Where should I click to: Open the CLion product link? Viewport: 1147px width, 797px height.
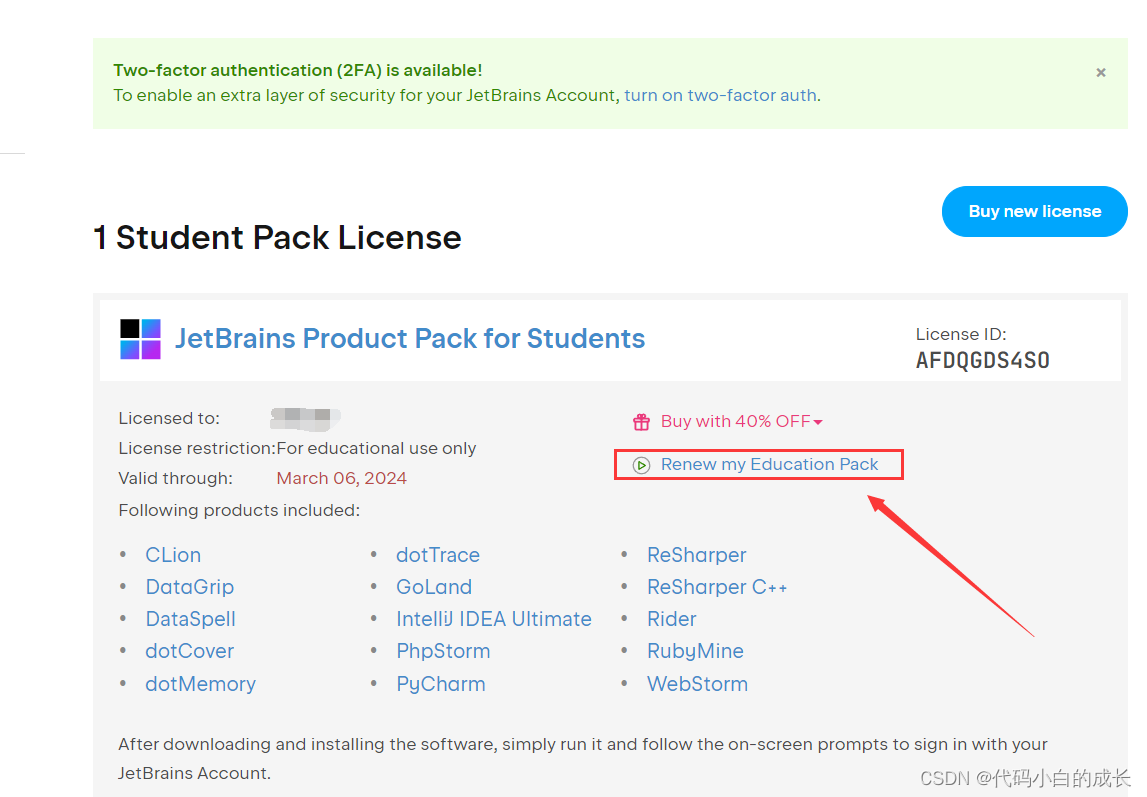click(173, 555)
